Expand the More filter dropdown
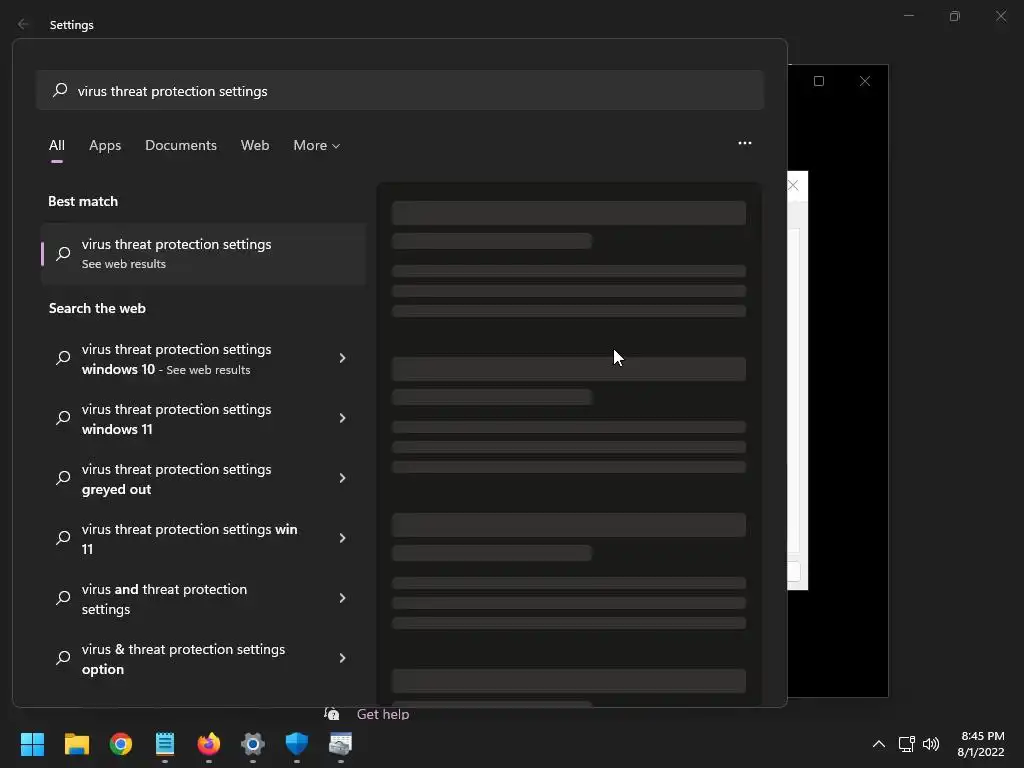 (x=317, y=145)
